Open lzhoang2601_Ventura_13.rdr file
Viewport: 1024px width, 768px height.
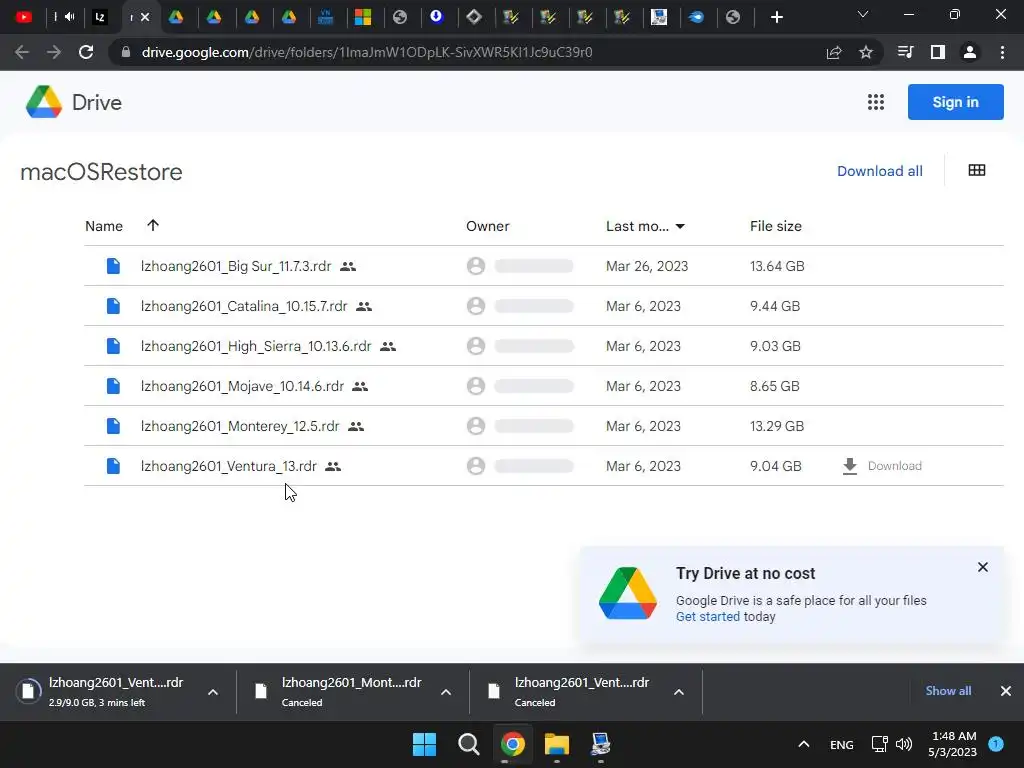(229, 466)
